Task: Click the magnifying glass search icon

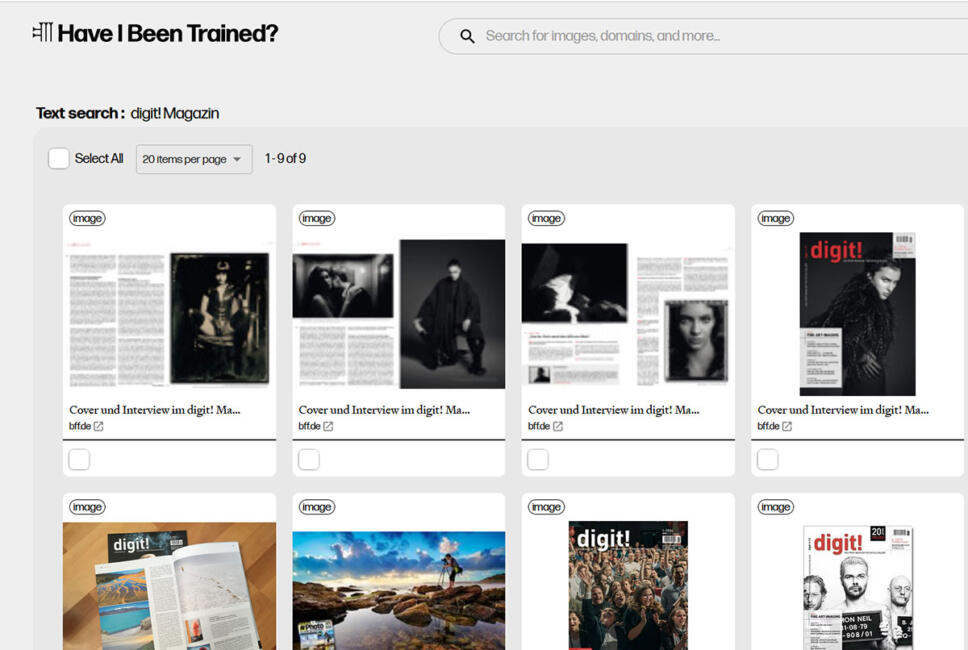Action: click(x=467, y=36)
